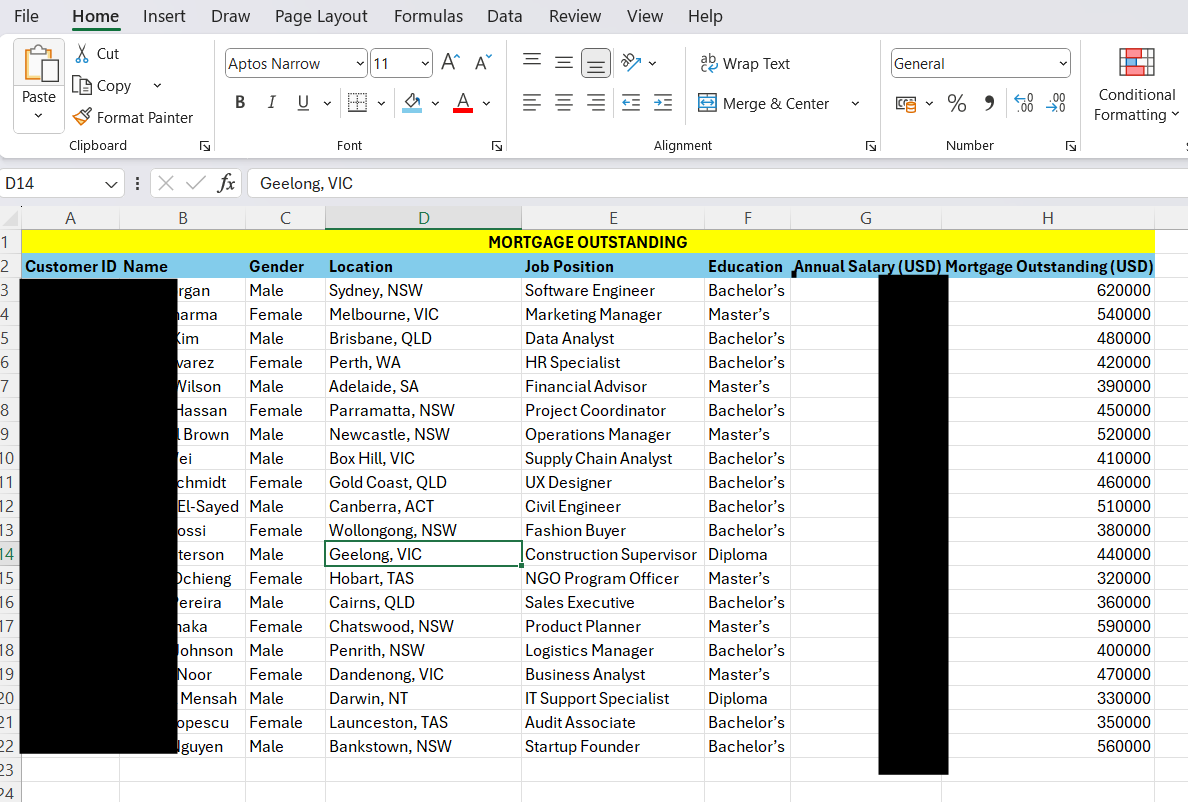Switch to the Page Layout tab
Image resolution: width=1188 pixels, height=802 pixels.
(x=321, y=16)
